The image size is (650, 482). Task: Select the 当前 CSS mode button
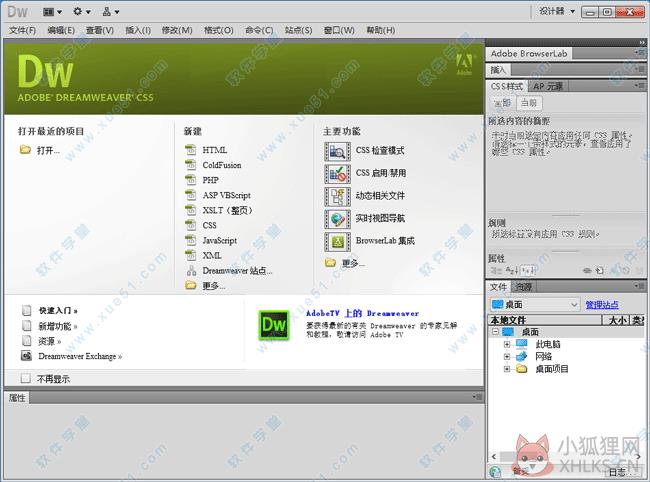[529, 103]
